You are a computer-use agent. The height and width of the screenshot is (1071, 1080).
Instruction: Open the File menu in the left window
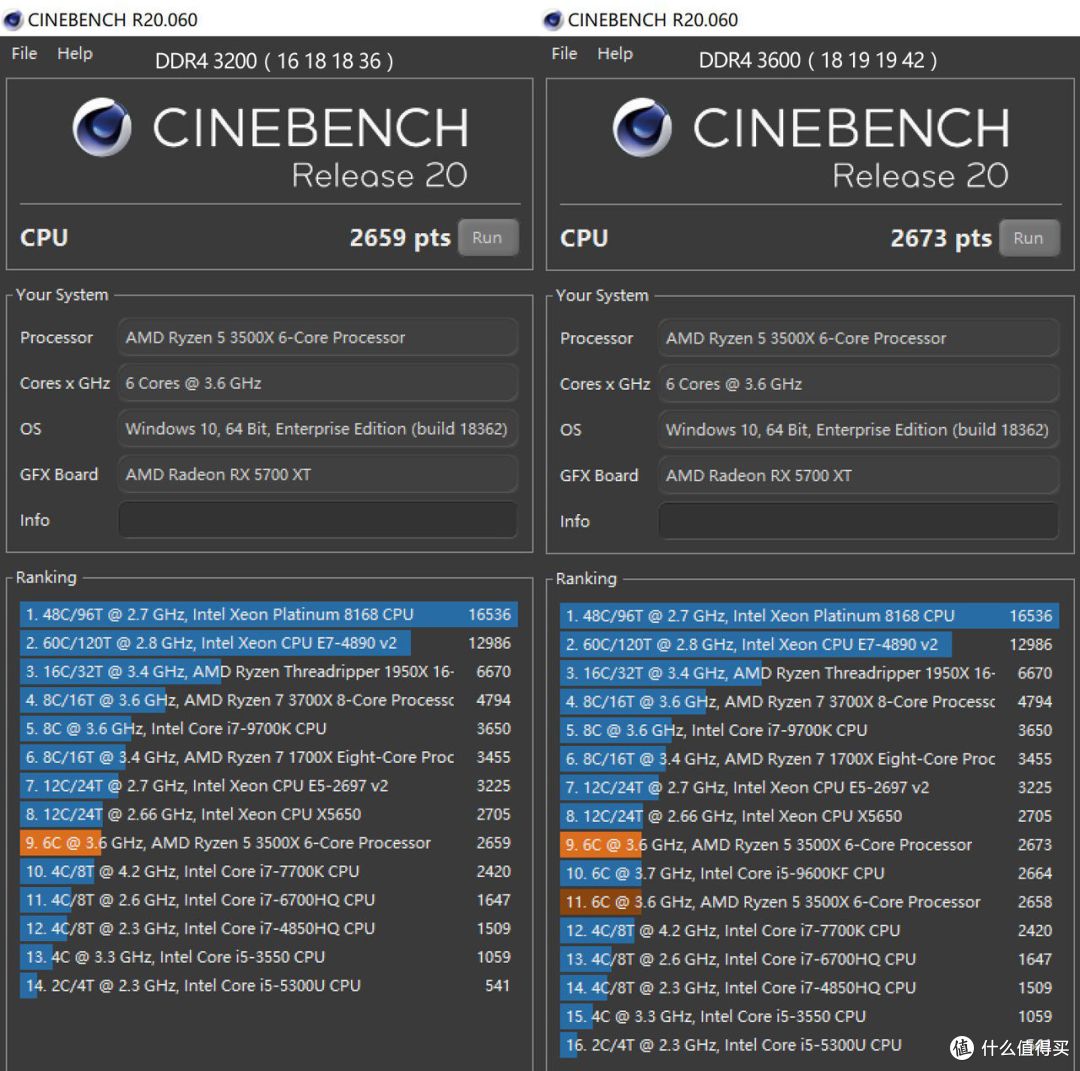[24, 53]
